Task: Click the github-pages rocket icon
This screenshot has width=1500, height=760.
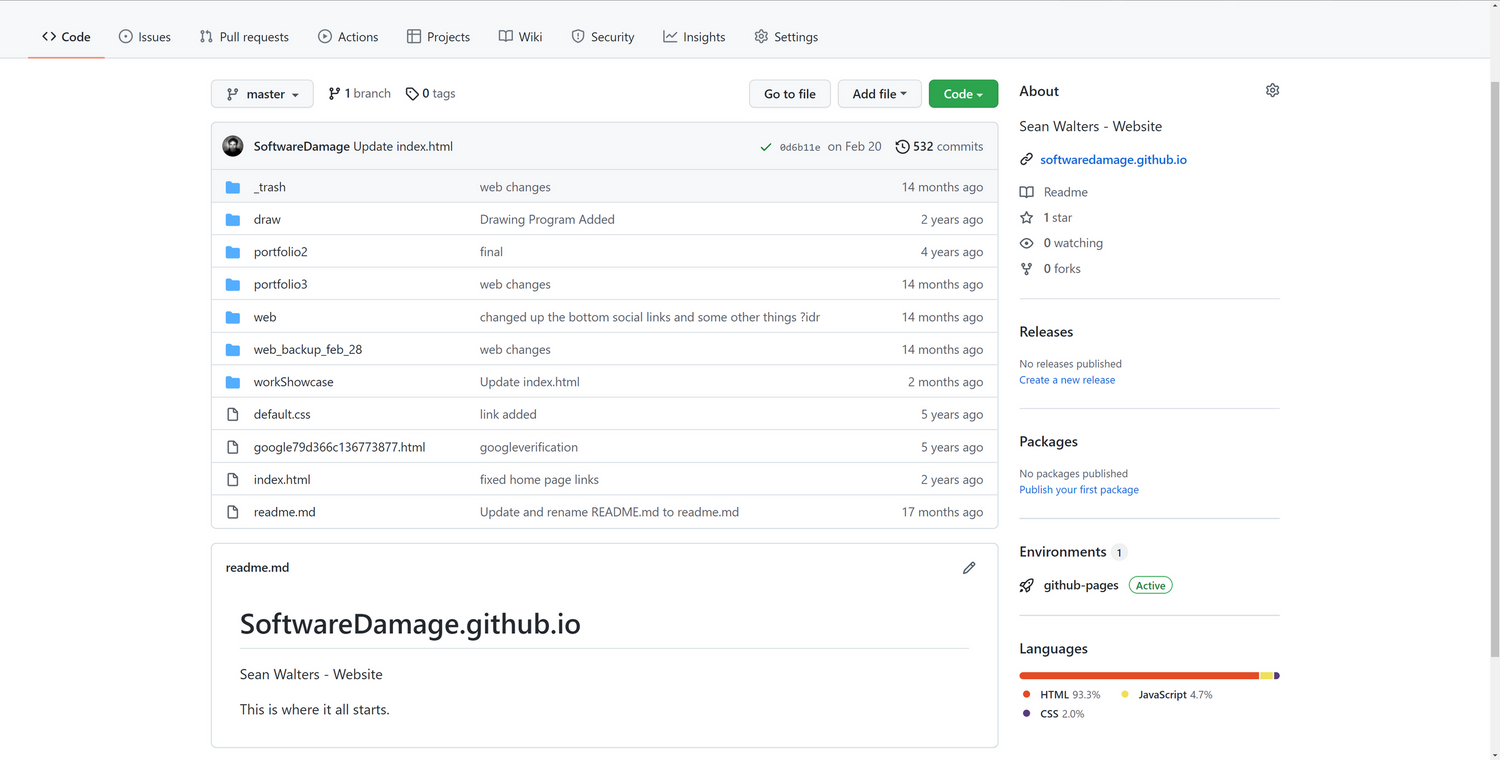Action: tap(1027, 586)
